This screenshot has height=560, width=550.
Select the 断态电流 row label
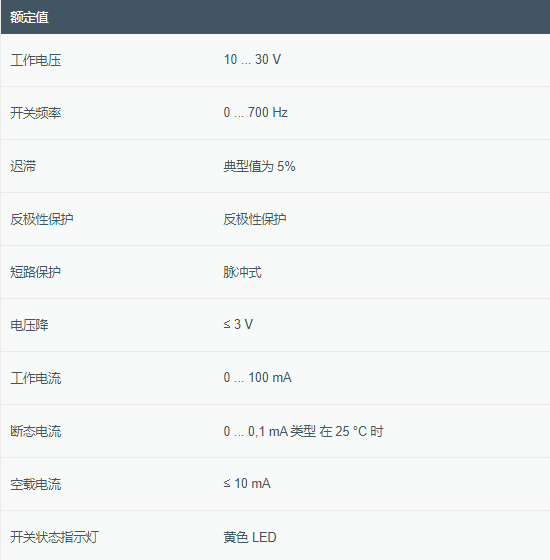[x=35, y=431]
